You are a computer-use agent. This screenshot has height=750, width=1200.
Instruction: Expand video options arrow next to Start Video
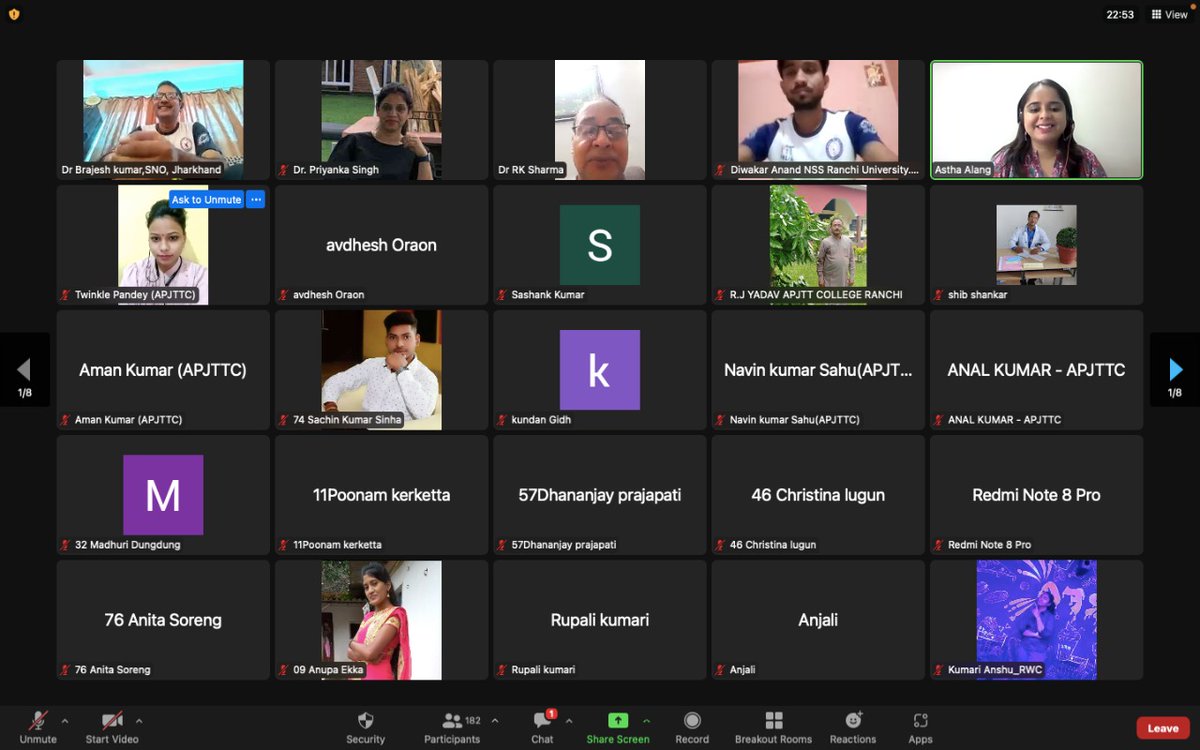pos(139,720)
